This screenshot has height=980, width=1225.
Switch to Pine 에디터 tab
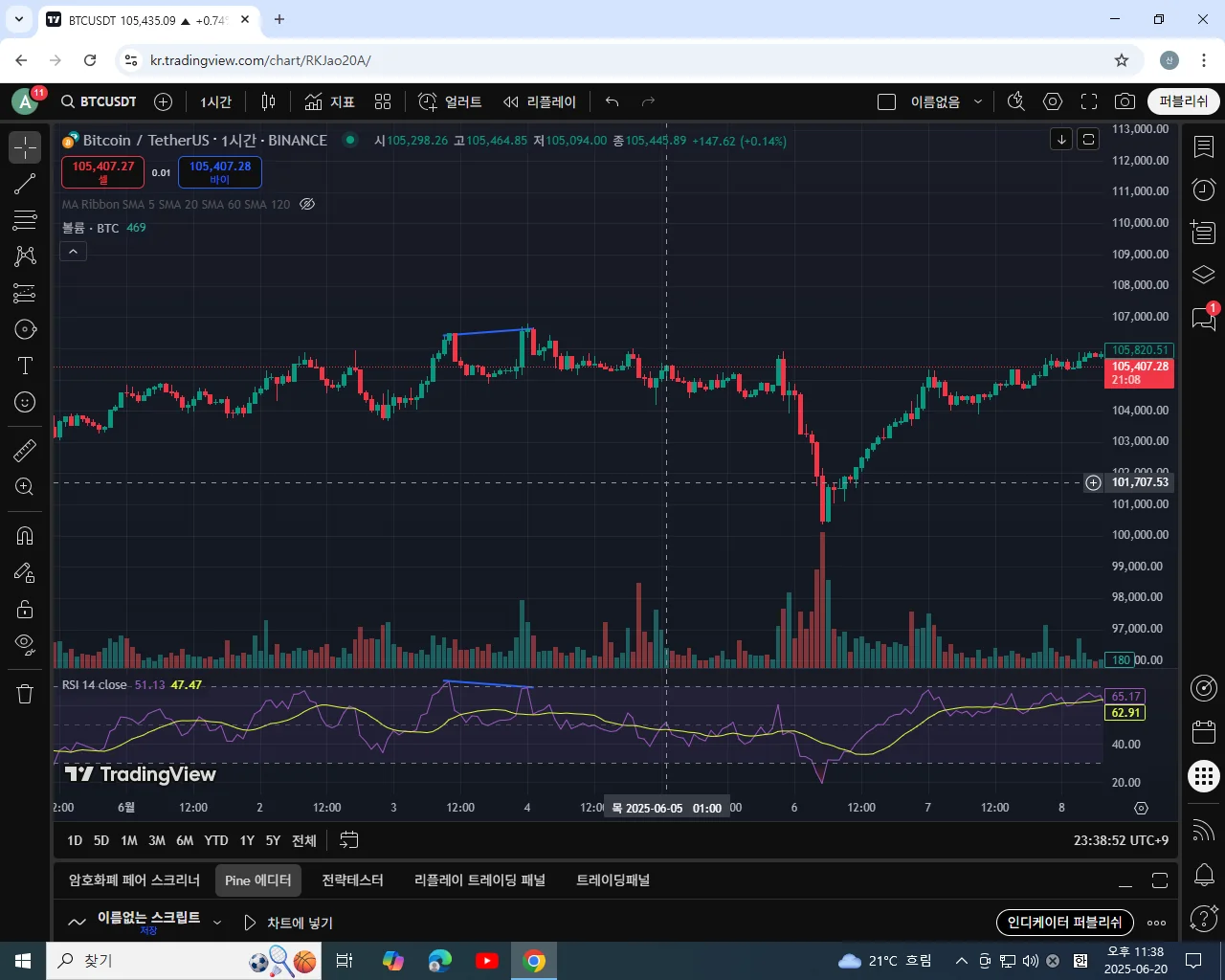[258, 880]
